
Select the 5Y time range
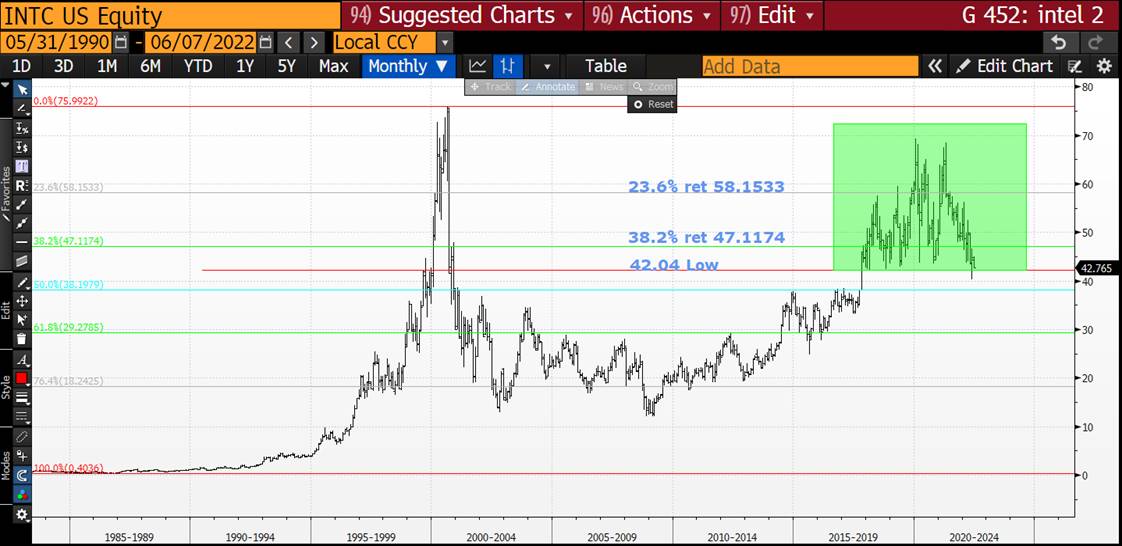coord(286,66)
